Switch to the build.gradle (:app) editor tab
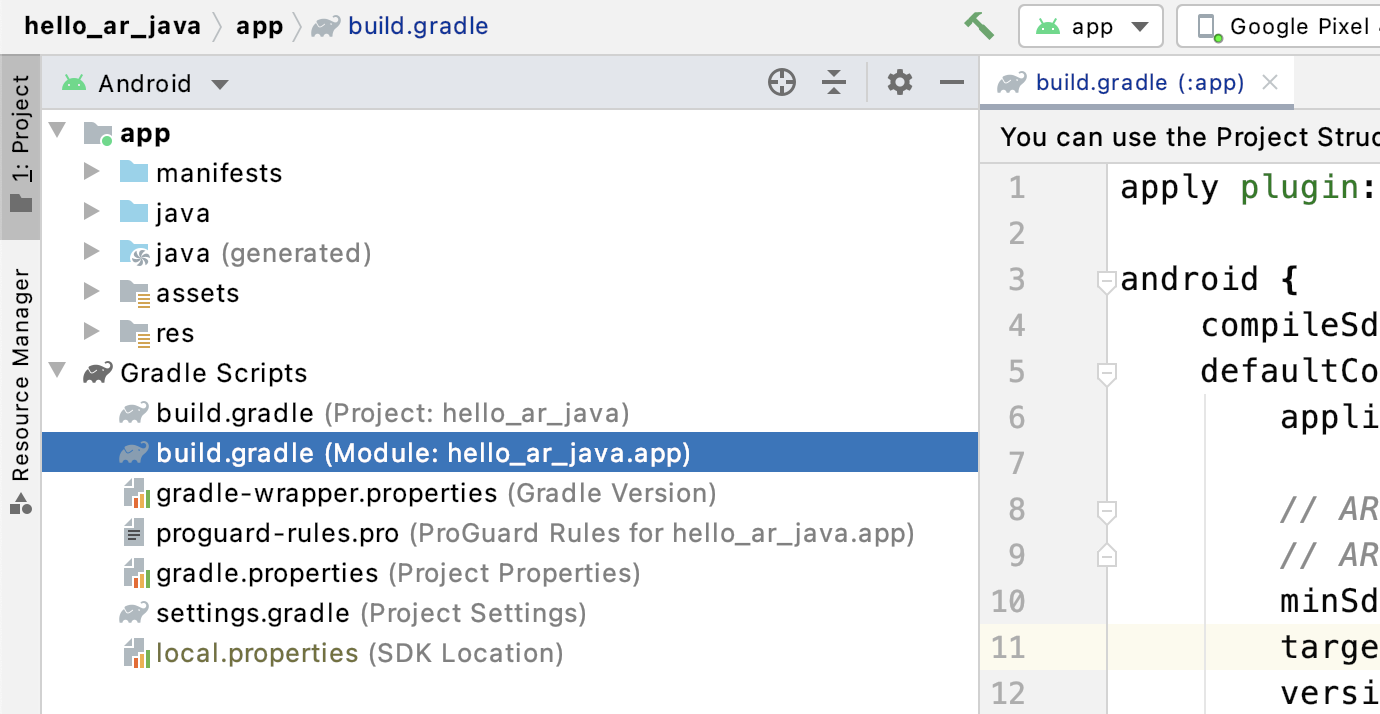The image size is (1380, 714). pos(1138,81)
